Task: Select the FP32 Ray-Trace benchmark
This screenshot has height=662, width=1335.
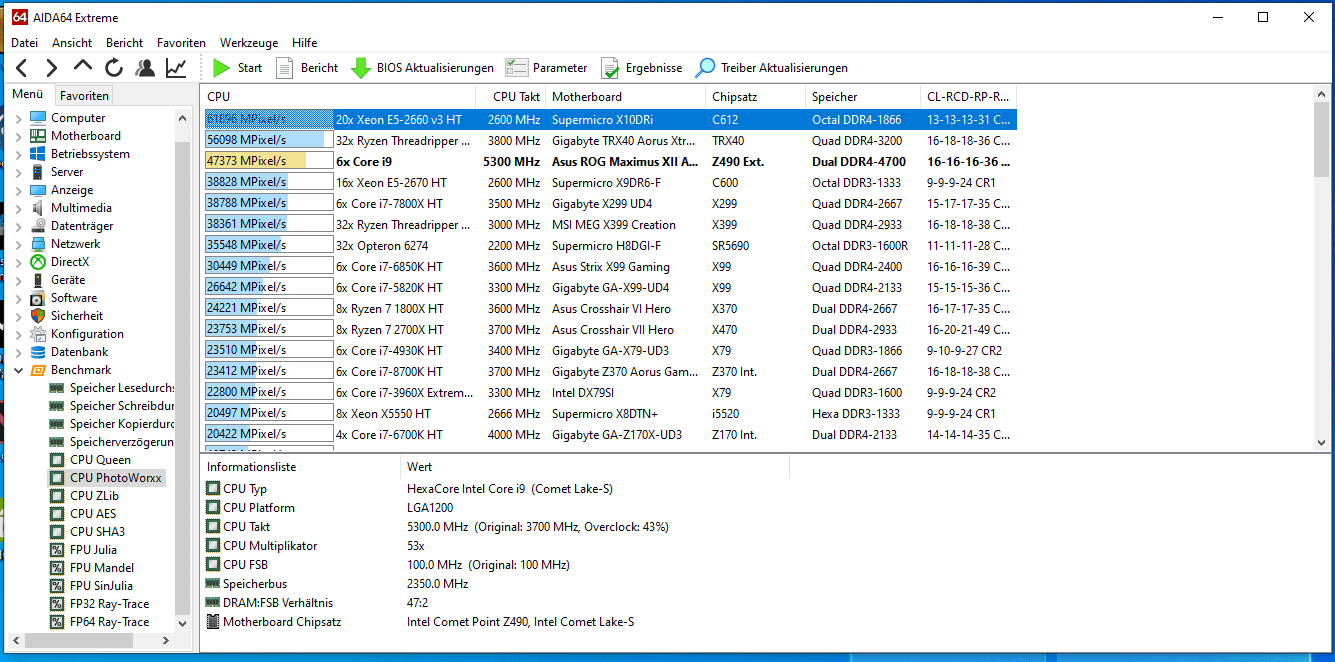Action: pyautogui.click(x=109, y=604)
